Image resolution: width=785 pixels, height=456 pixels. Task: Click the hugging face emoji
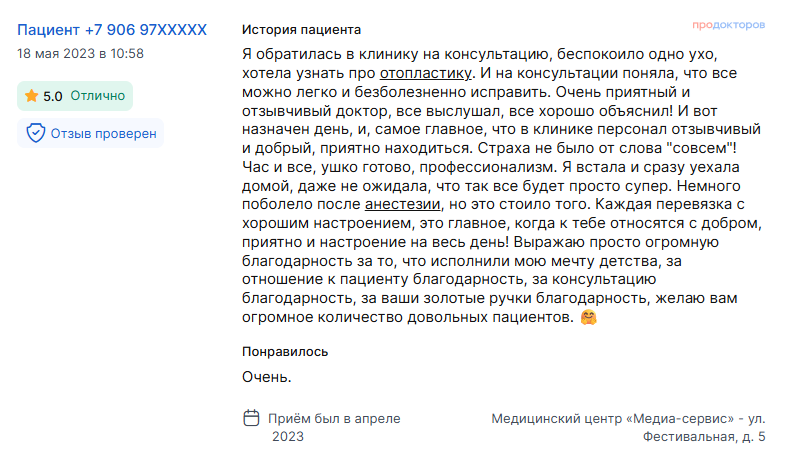pos(589,317)
